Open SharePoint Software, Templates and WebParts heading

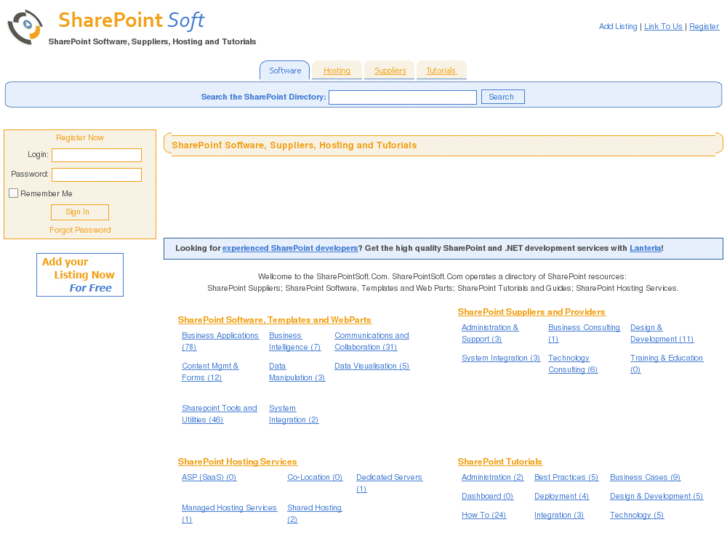point(274,320)
